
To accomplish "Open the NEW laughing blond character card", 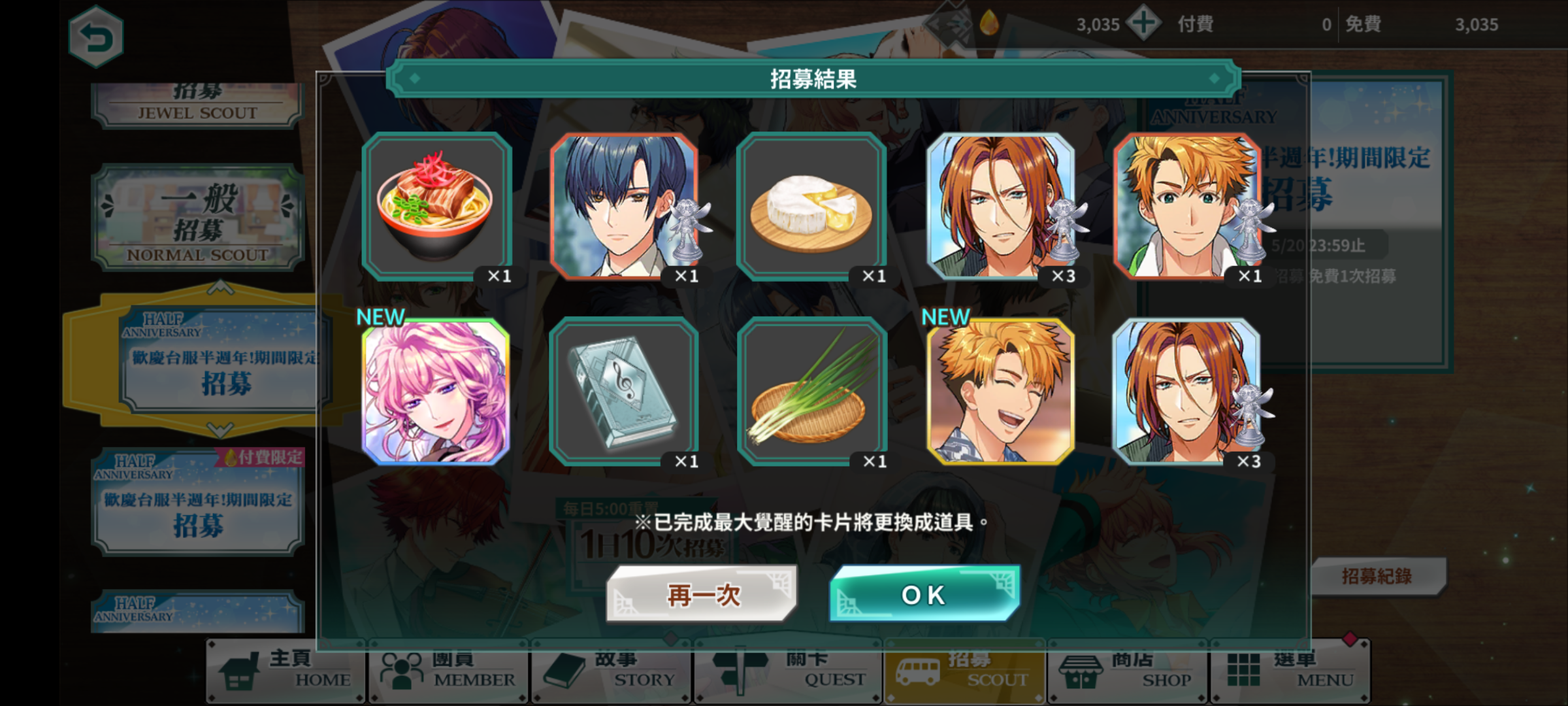I will (1000, 392).
